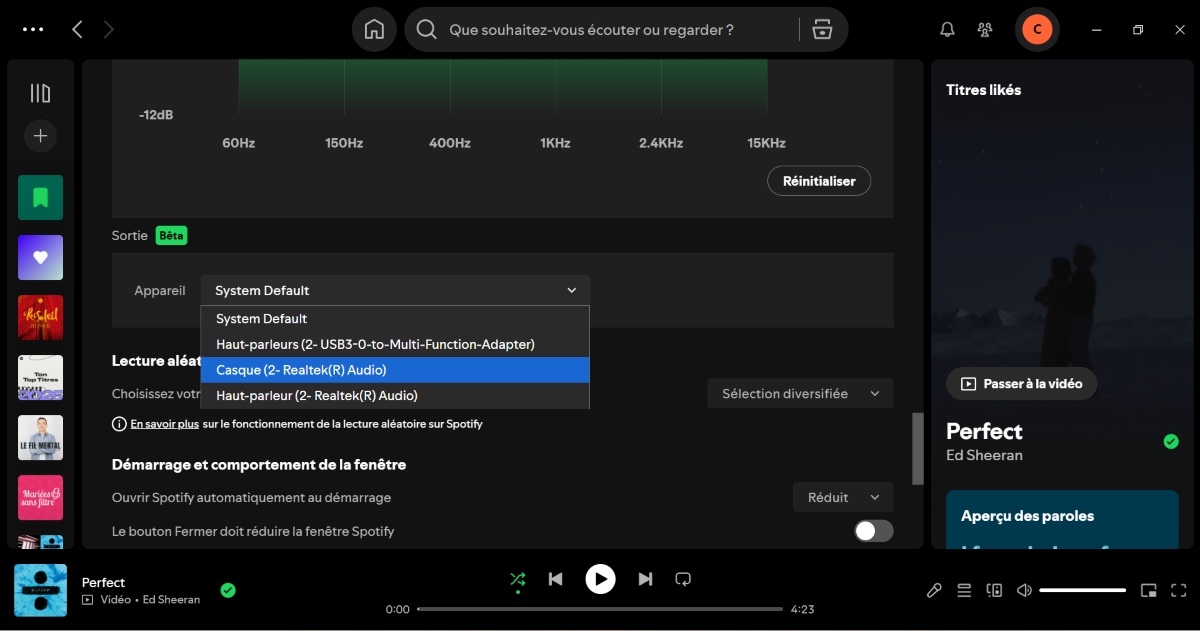The height and width of the screenshot is (631, 1200).
Task: Turn off shuffle playback
Action: point(518,578)
